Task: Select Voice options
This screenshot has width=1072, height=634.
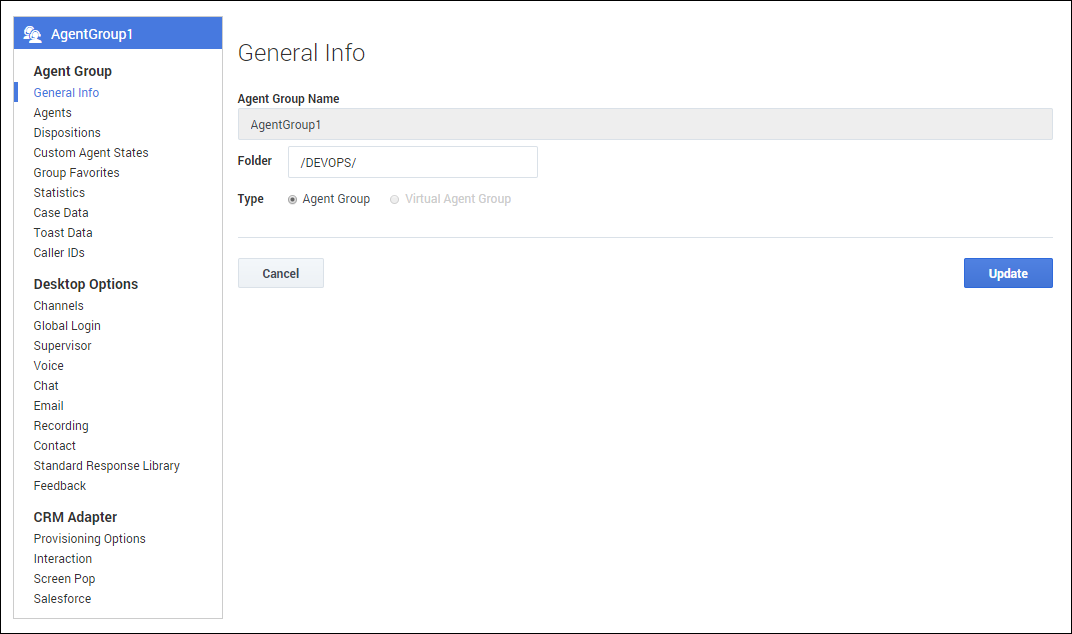Action: click(x=49, y=366)
